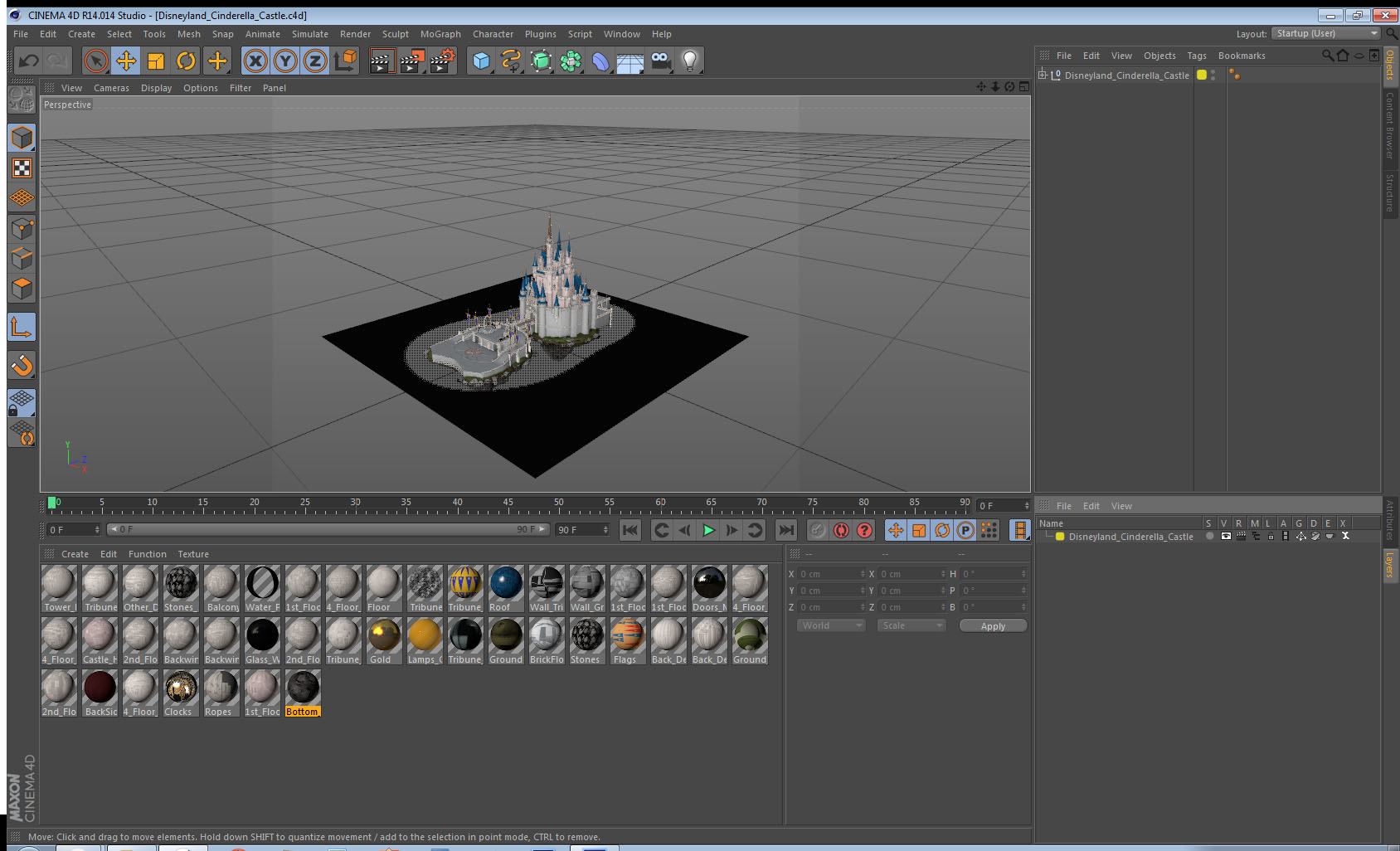Open the Plugins menu
Image resolution: width=1400 pixels, height=851 pixels.
[x=541, y=34]
